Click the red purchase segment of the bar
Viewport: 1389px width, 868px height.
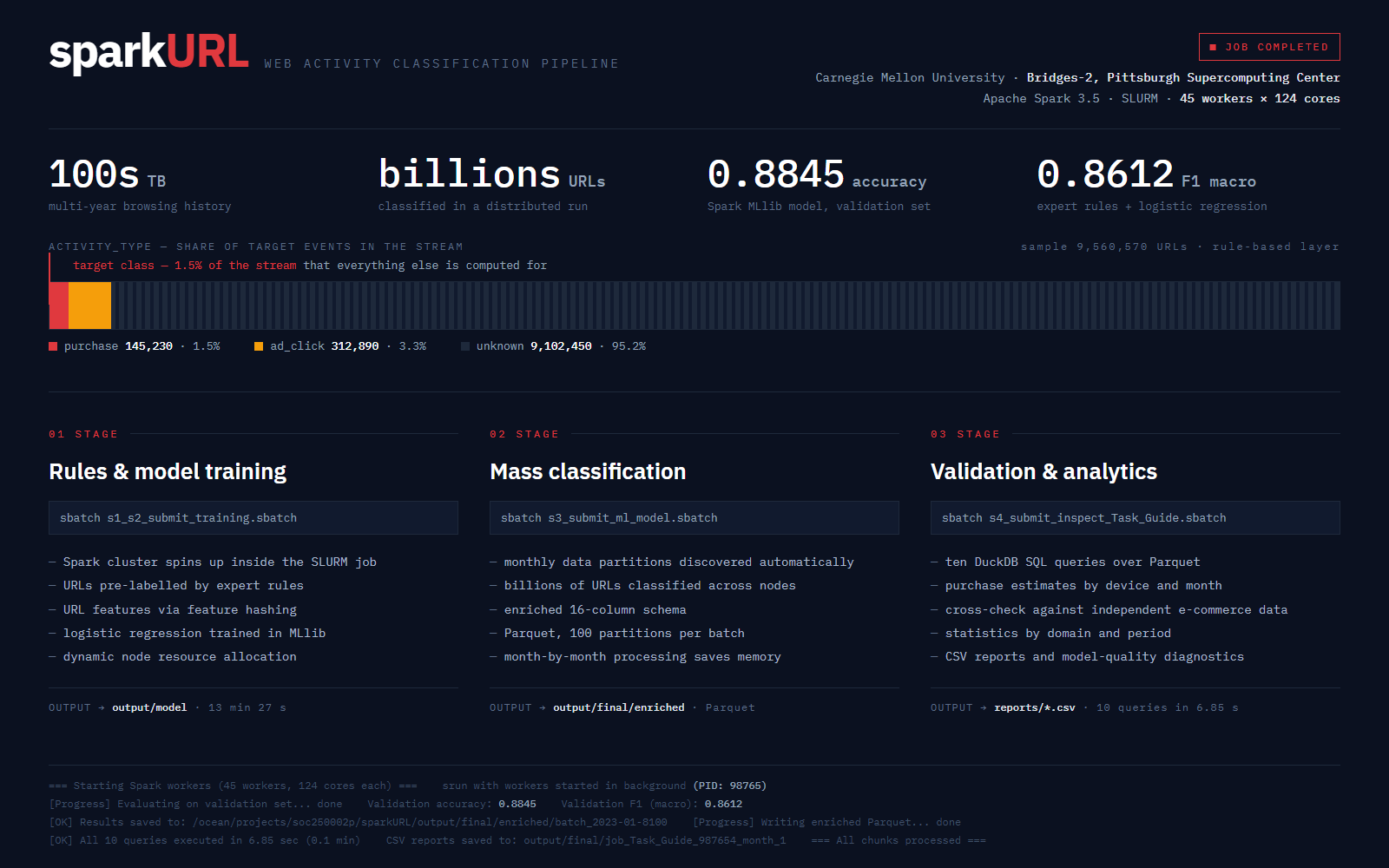59,306
